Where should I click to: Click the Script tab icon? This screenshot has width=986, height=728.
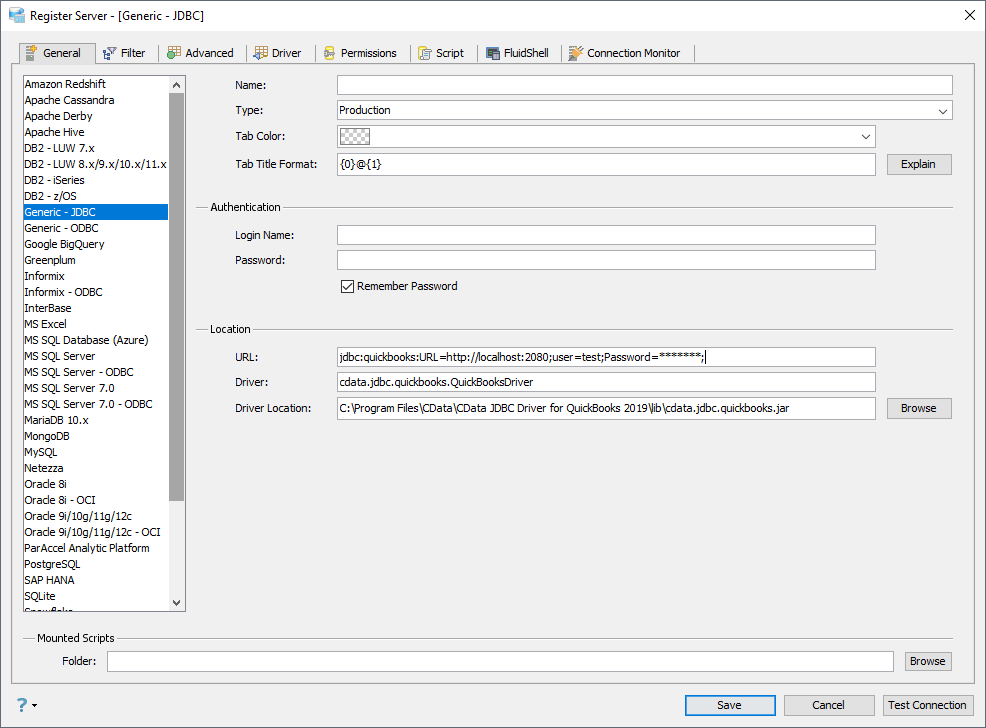tap(425, 53)
